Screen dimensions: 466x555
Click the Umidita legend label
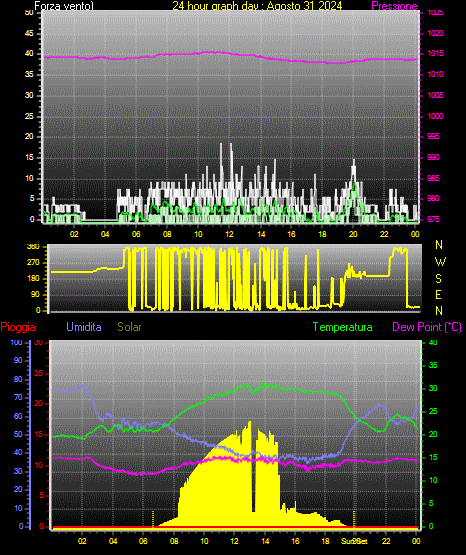[84, 327]
